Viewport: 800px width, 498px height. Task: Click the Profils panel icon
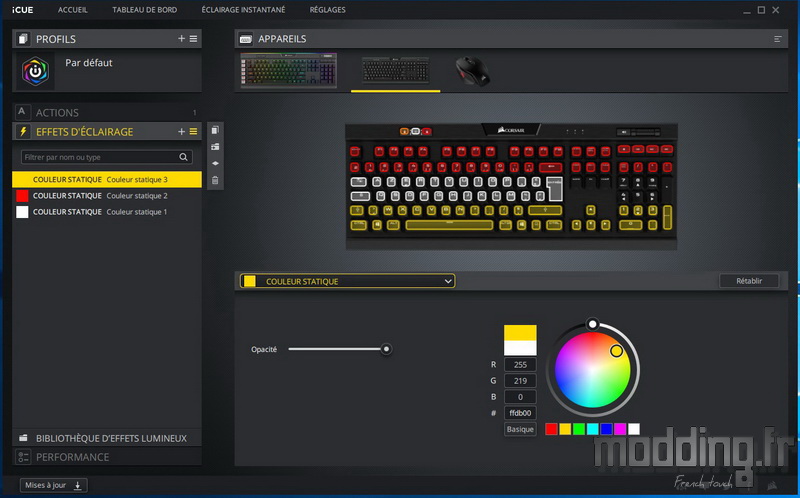[22, 39]
